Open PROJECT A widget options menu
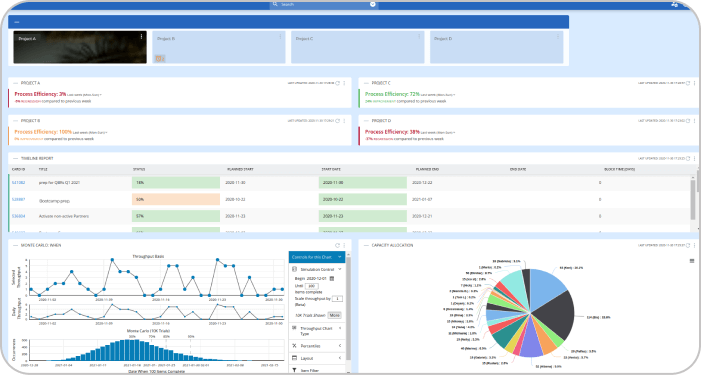This screenshot has width=701, height=375. point(344,83)
